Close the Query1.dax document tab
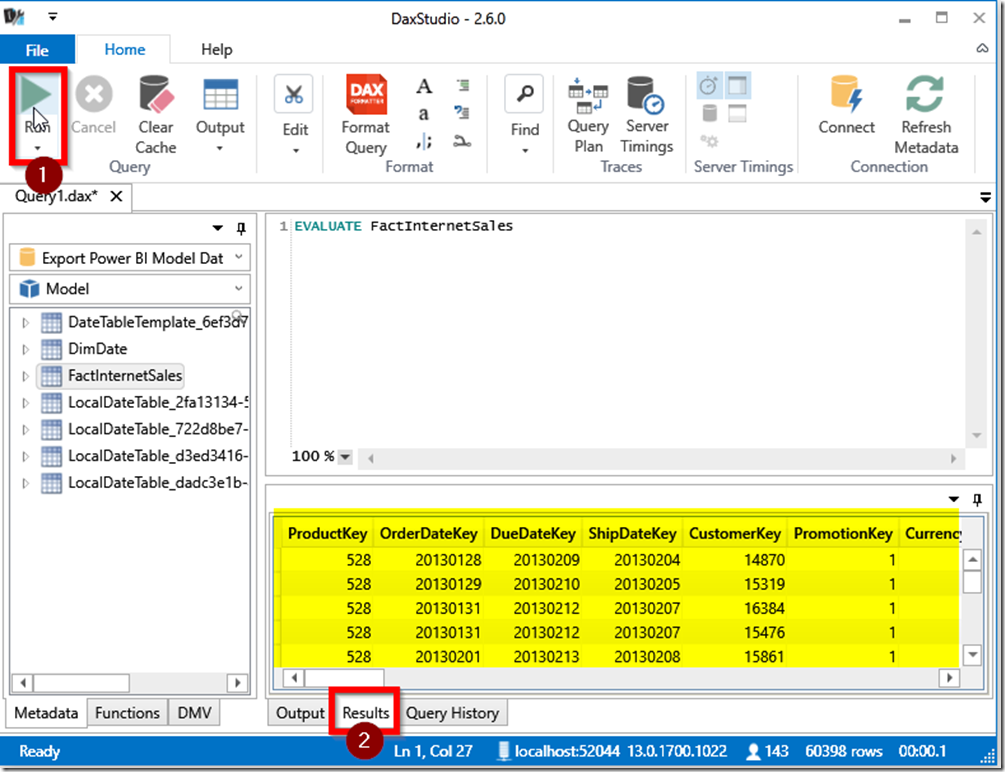This screenshot has height=772, width=1005. point(116,196)
